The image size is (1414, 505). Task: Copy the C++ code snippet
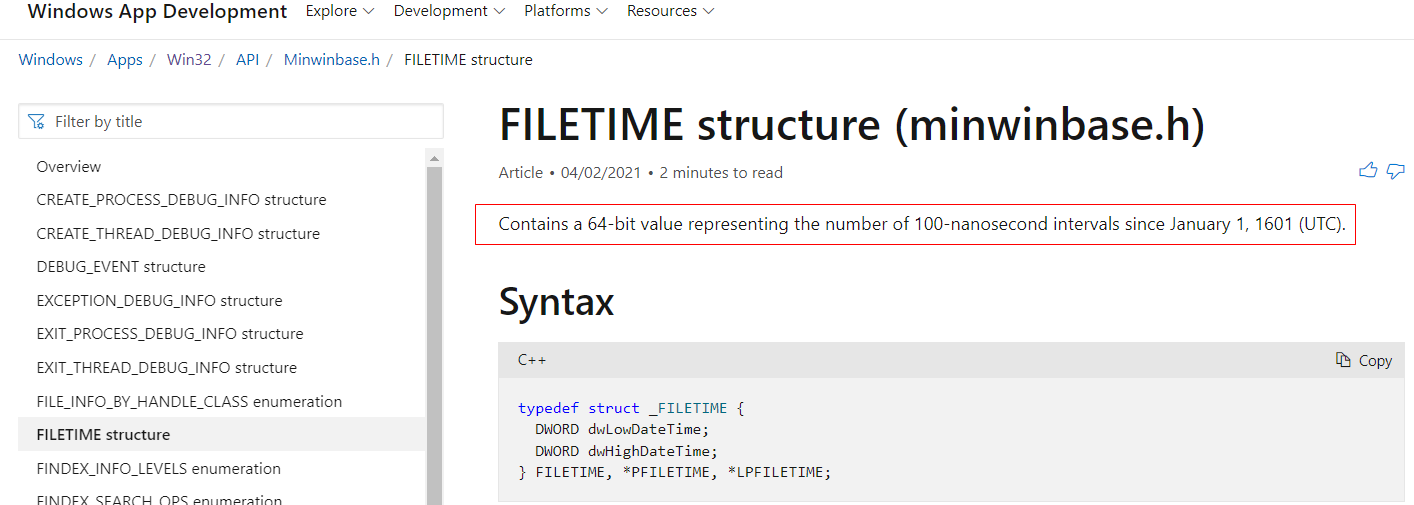pos(1364,360)
